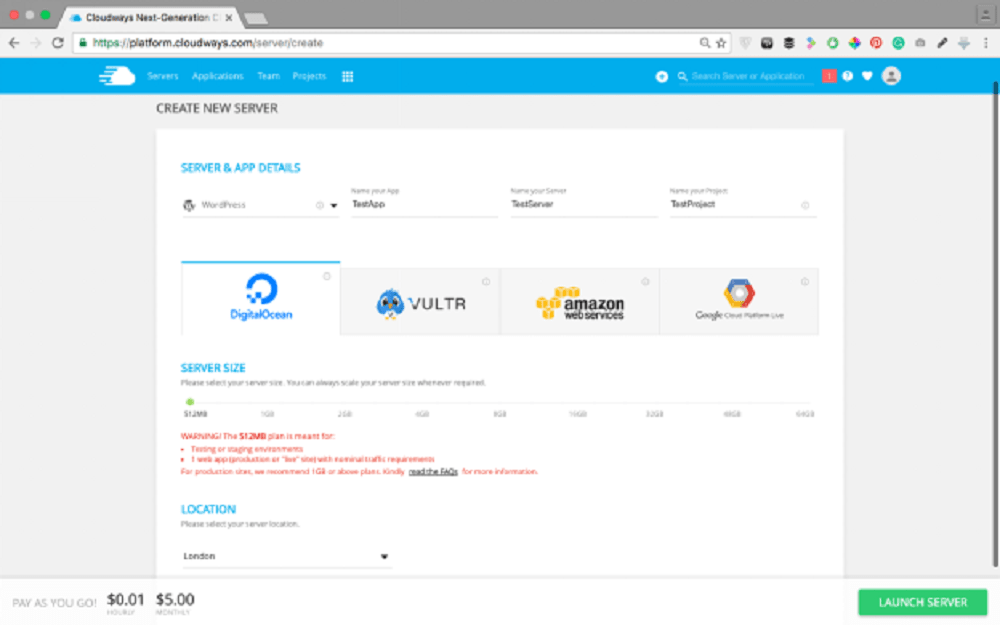Screen dimensions: 1000x625
Task: Click the Pinterest extension icon
Action: click(x=876, y=43)
